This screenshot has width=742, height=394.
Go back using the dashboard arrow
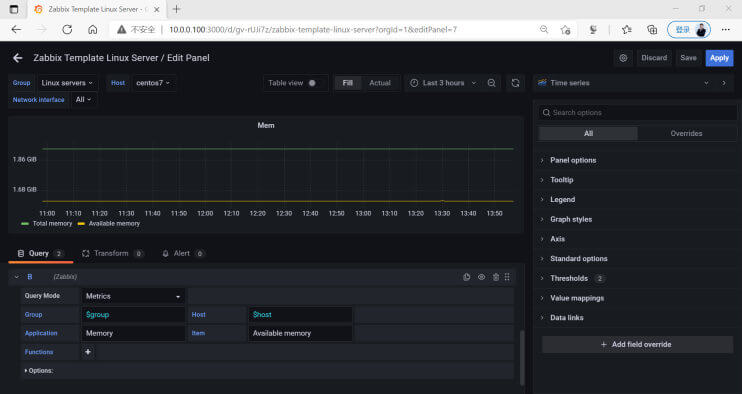18,58
